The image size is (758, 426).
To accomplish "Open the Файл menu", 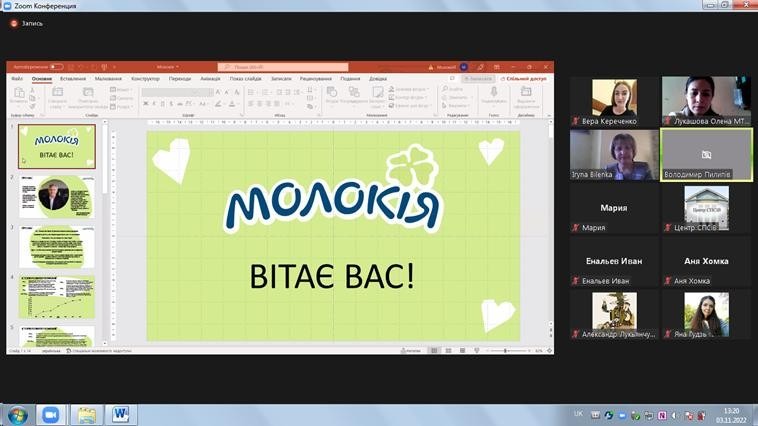I will [17, 78].
